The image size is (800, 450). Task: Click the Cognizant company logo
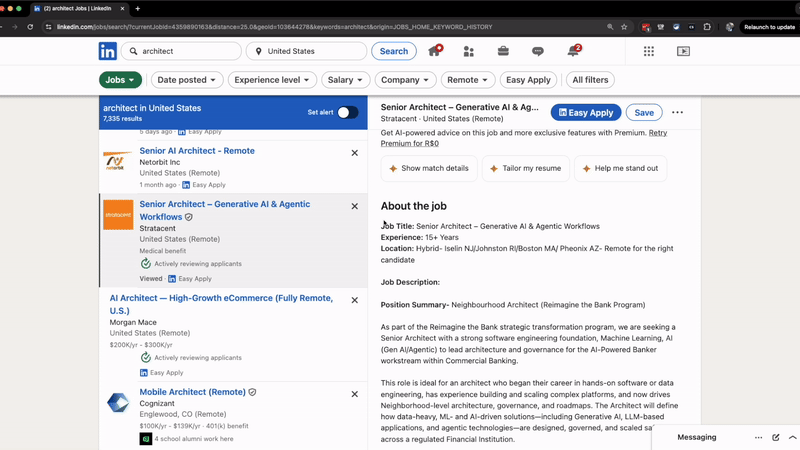point(118,403)
